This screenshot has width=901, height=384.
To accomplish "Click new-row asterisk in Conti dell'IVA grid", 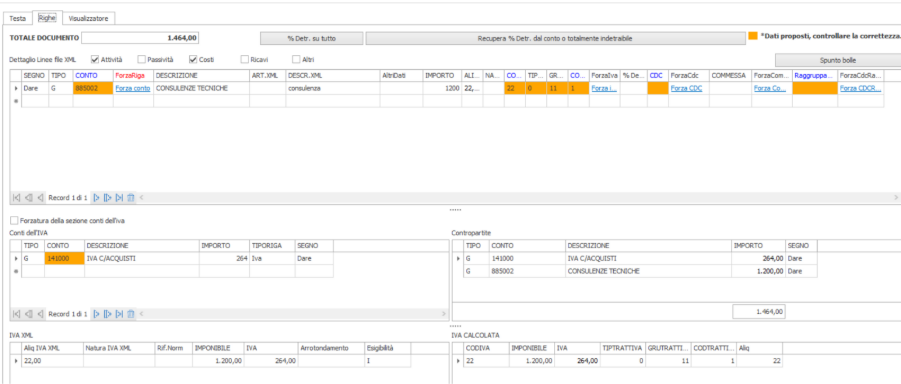I will click(x=16, y=271).
